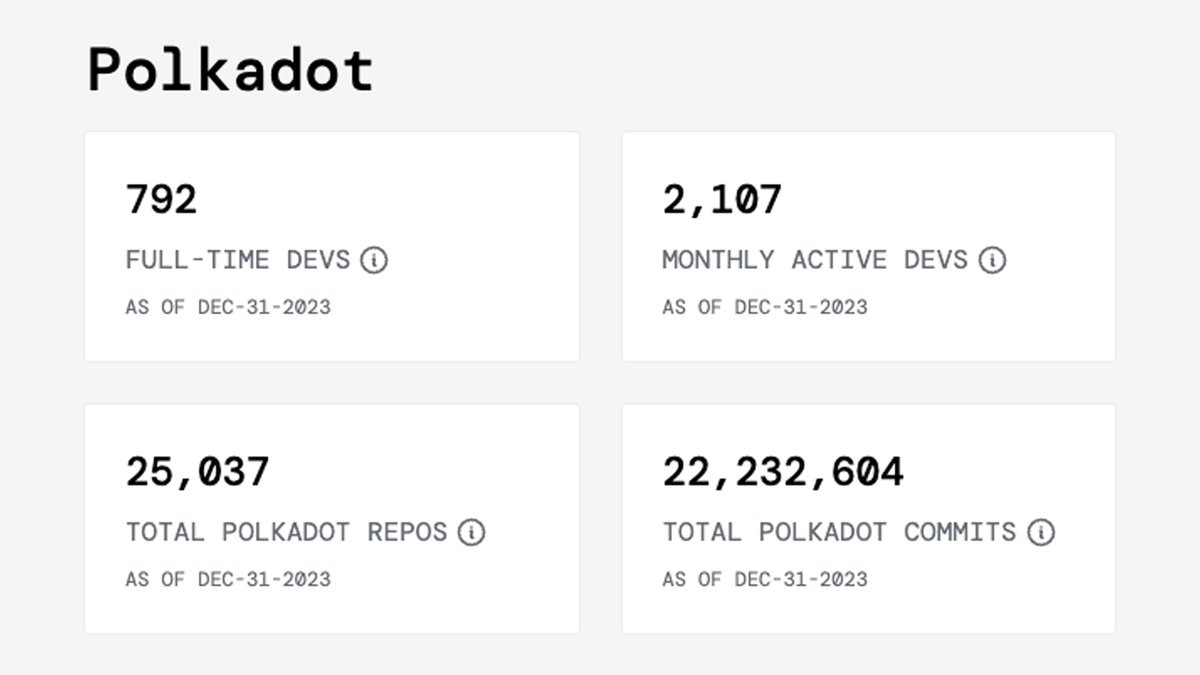Click the TOTAL POLKADOT COMMITS label
Screen dimensions: 1200x675
[840, 532]
